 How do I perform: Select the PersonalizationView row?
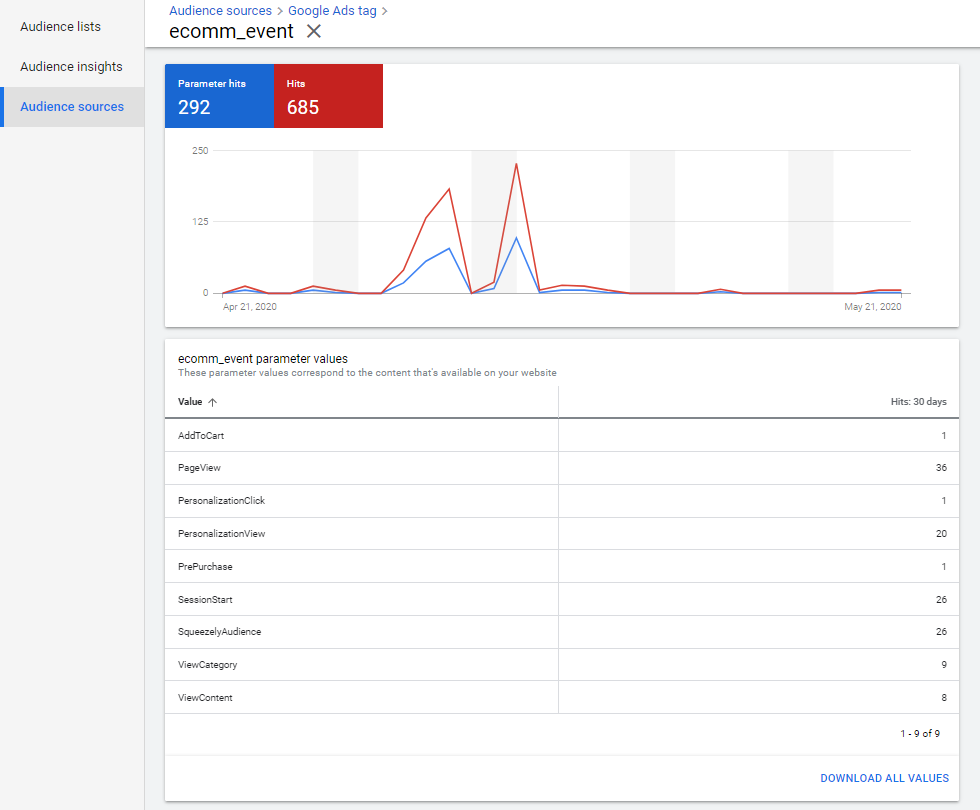[561, 534]
